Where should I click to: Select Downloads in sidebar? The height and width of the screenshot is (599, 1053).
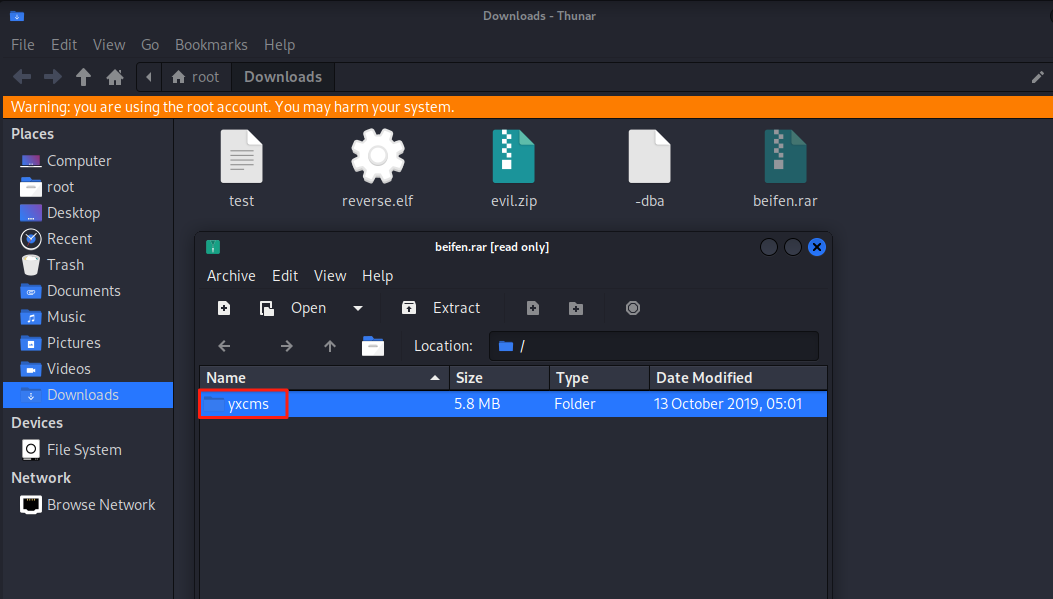[x=88, y=395]
